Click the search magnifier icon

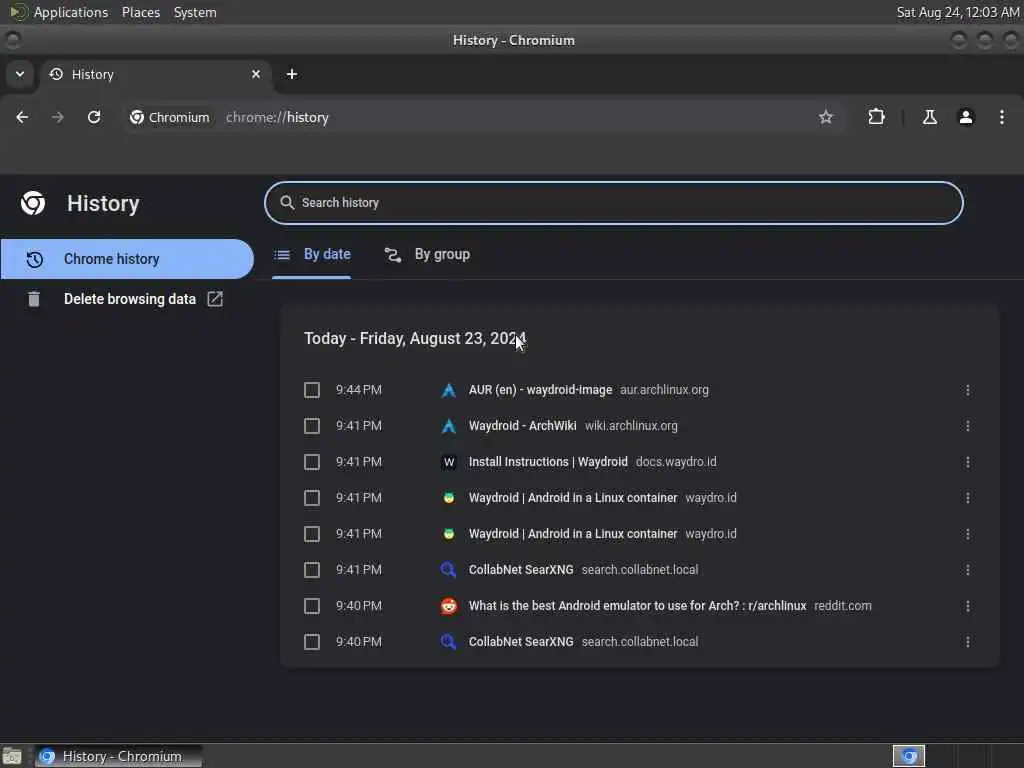[x=287, y=202]
